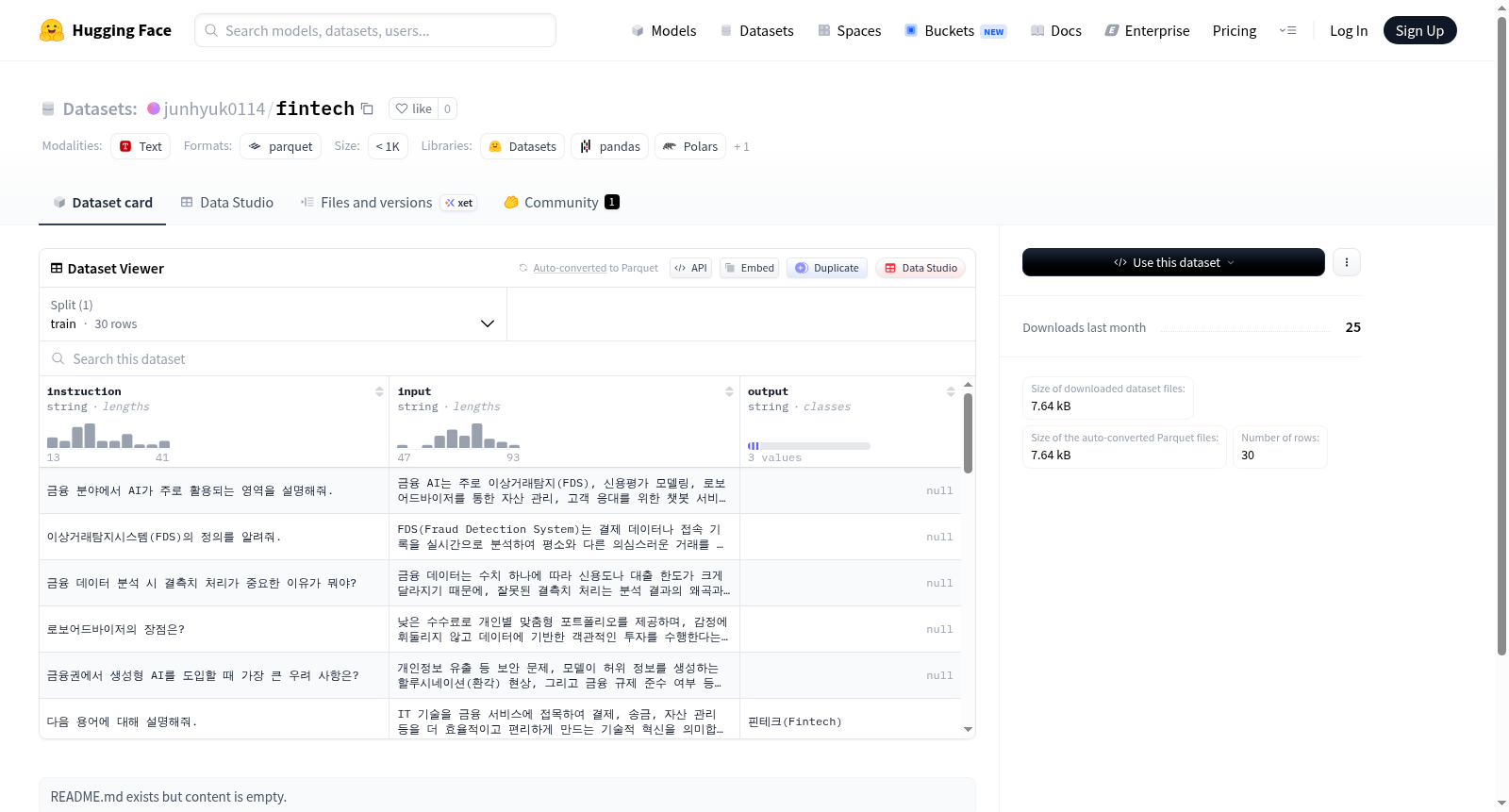Open the Enterprise navigation item
The image size is (1509, 812).
[x=1147, y=30]
